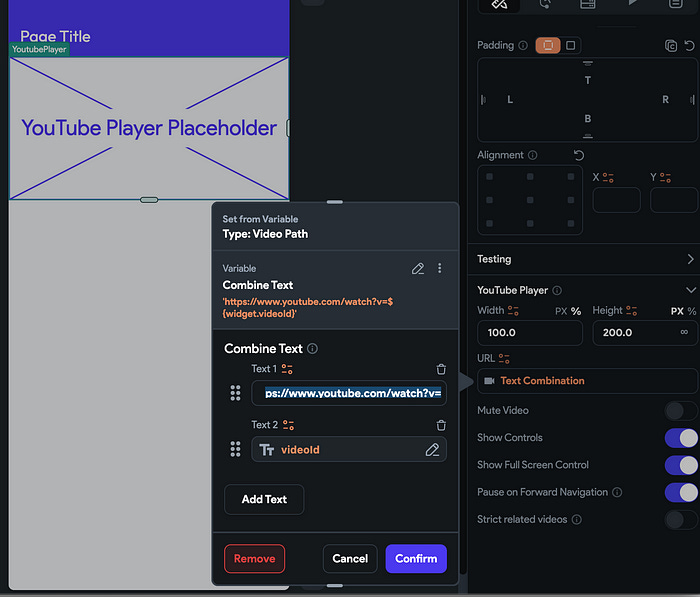Select top-left alignment dot

click(490, 177)
